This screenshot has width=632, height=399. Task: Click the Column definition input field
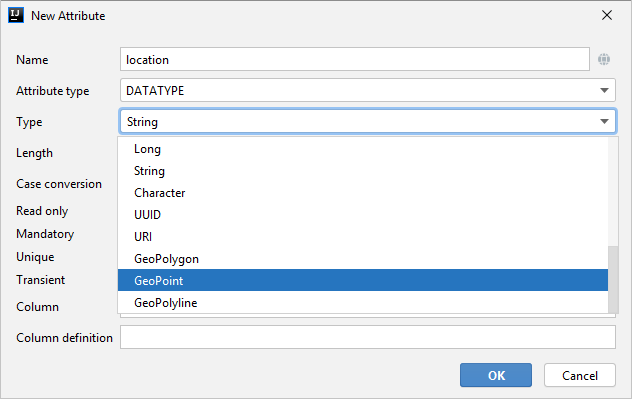coord(368,337)
